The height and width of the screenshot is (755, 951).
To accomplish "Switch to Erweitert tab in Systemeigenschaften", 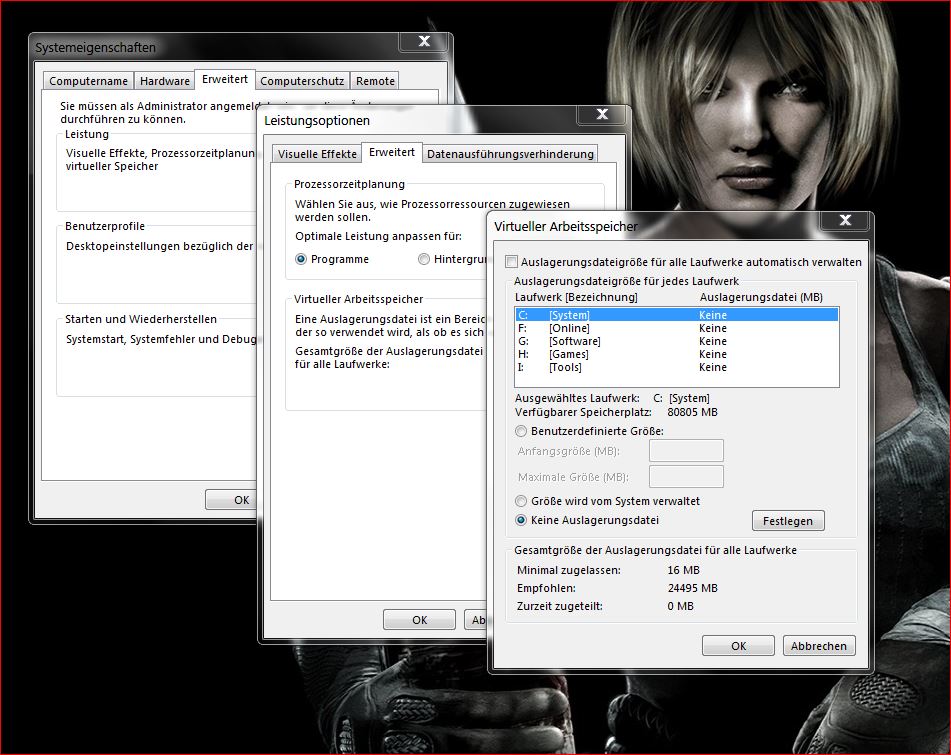I will coord(224,79).
